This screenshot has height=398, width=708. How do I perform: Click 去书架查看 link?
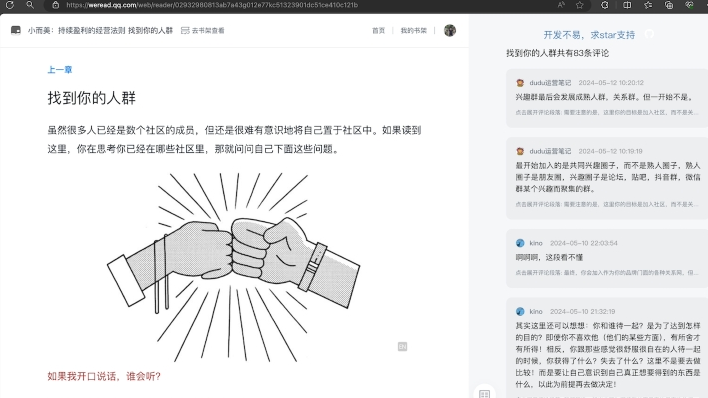tap(208, 31)
